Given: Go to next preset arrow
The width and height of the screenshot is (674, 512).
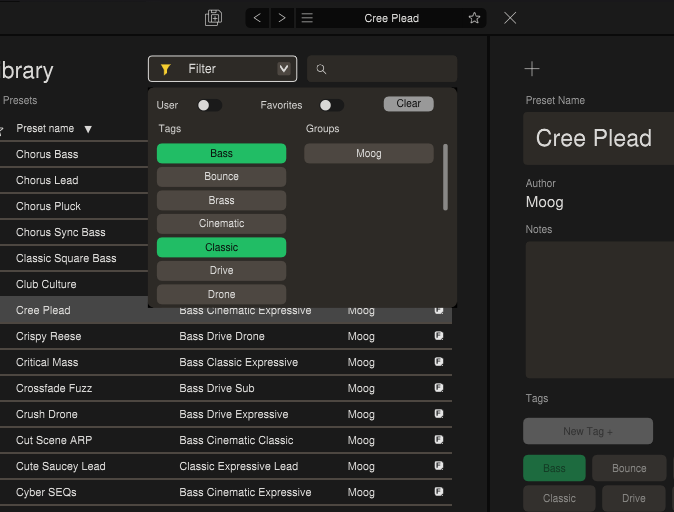Looking at the screenshot, I should tap(282, 18).
